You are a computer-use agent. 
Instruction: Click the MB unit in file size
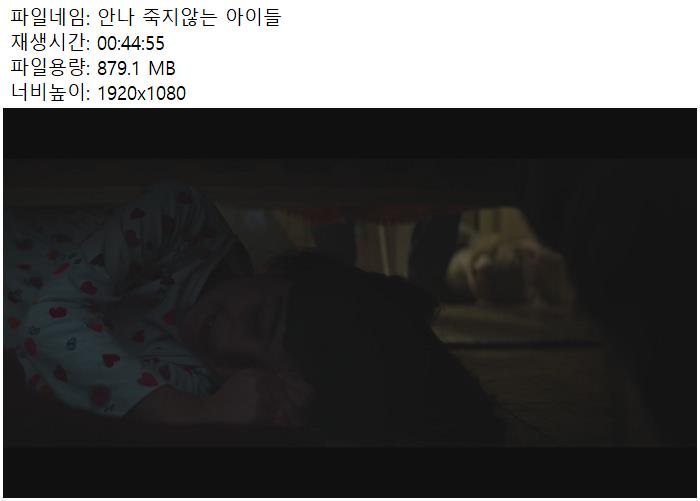click(162, 68)
